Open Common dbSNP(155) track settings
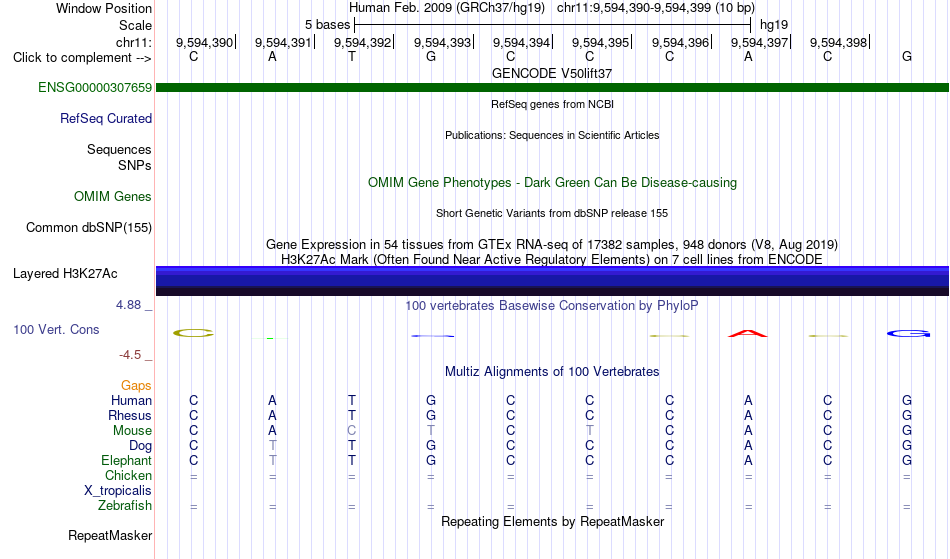 (x=88, y=227)
